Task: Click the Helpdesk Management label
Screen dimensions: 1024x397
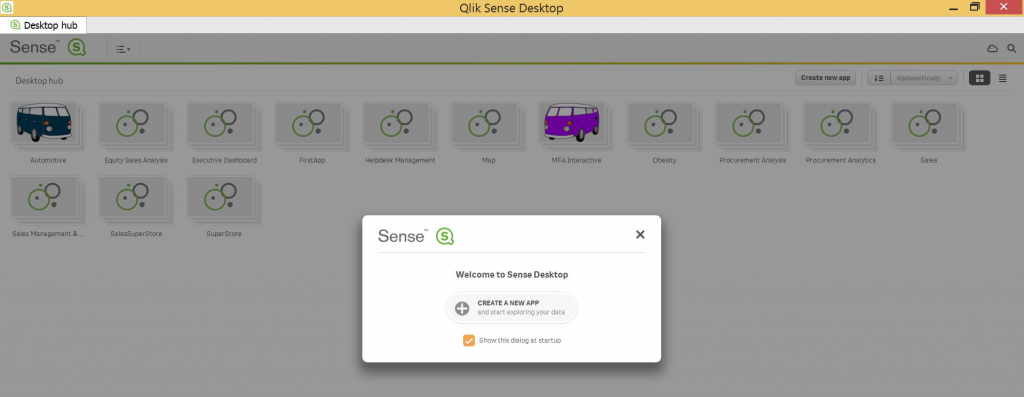Action: click(x=400, y=160)
